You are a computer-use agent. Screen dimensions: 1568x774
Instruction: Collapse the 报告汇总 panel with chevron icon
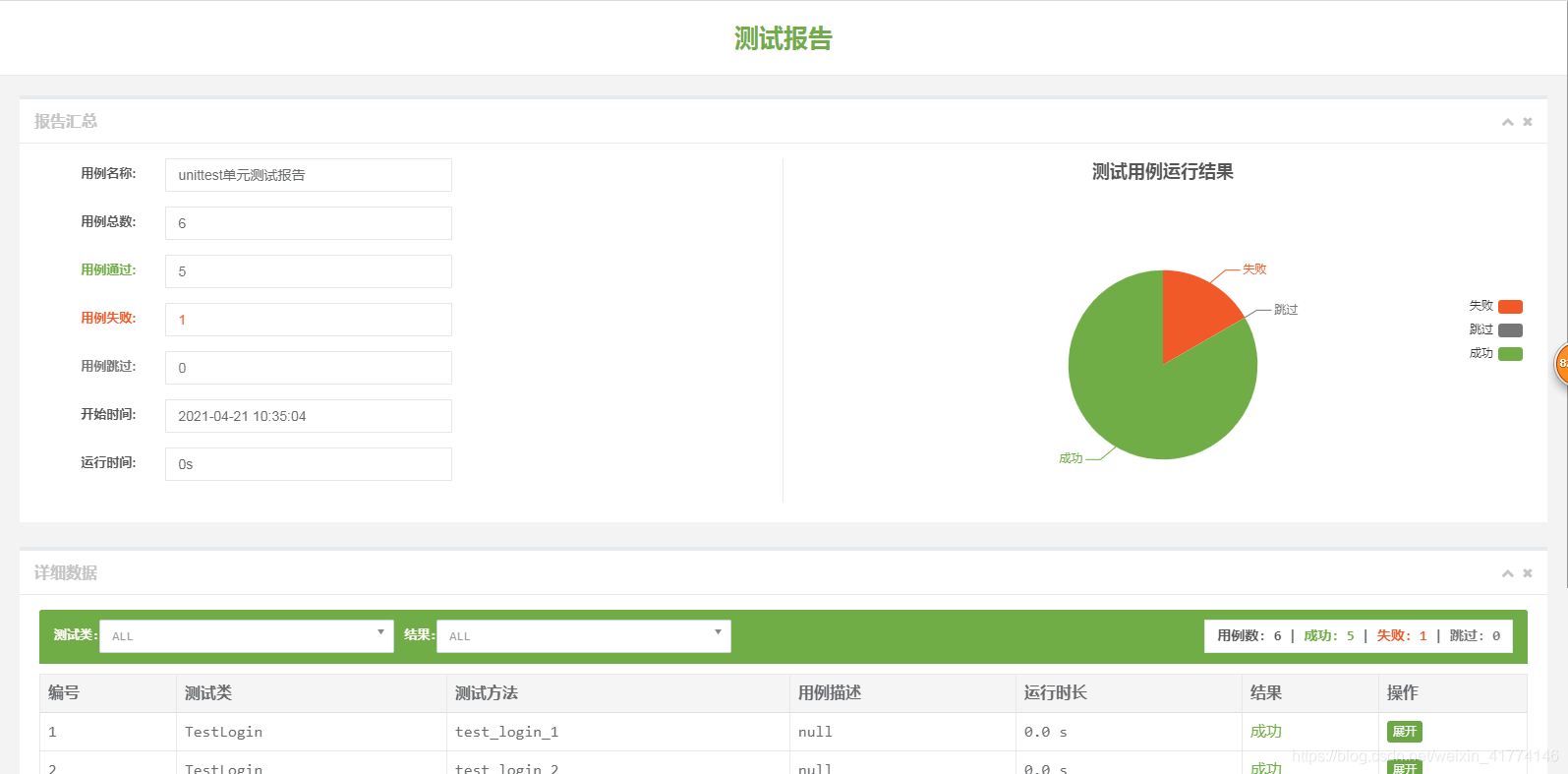click(1507, 122)
